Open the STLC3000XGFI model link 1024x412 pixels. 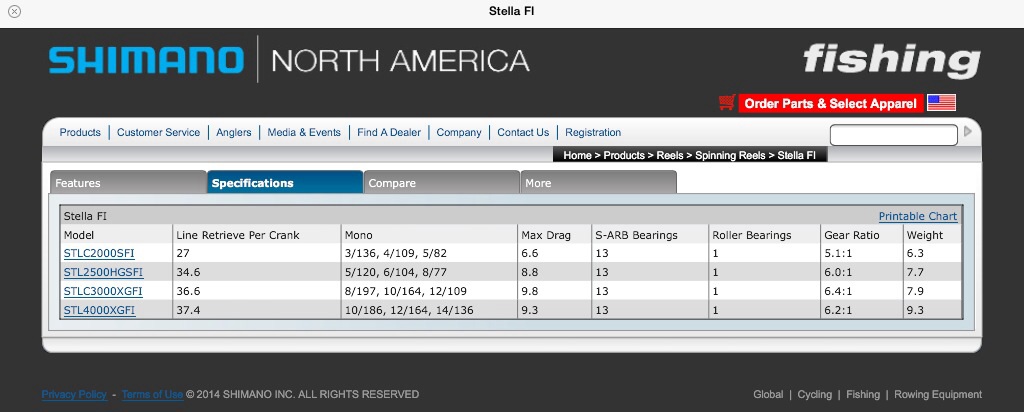point(103,291)
